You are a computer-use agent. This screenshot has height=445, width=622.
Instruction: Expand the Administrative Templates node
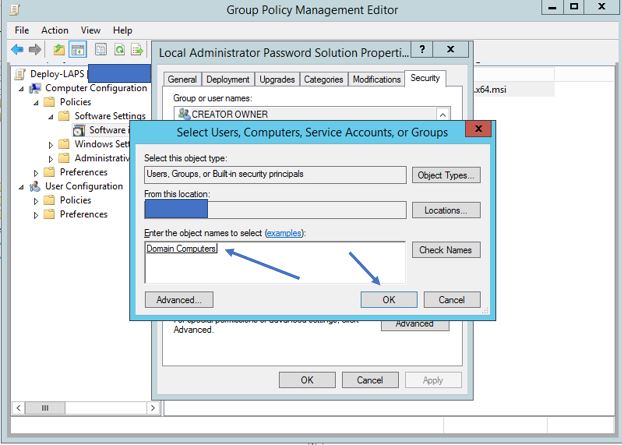[x=51, y=159]
